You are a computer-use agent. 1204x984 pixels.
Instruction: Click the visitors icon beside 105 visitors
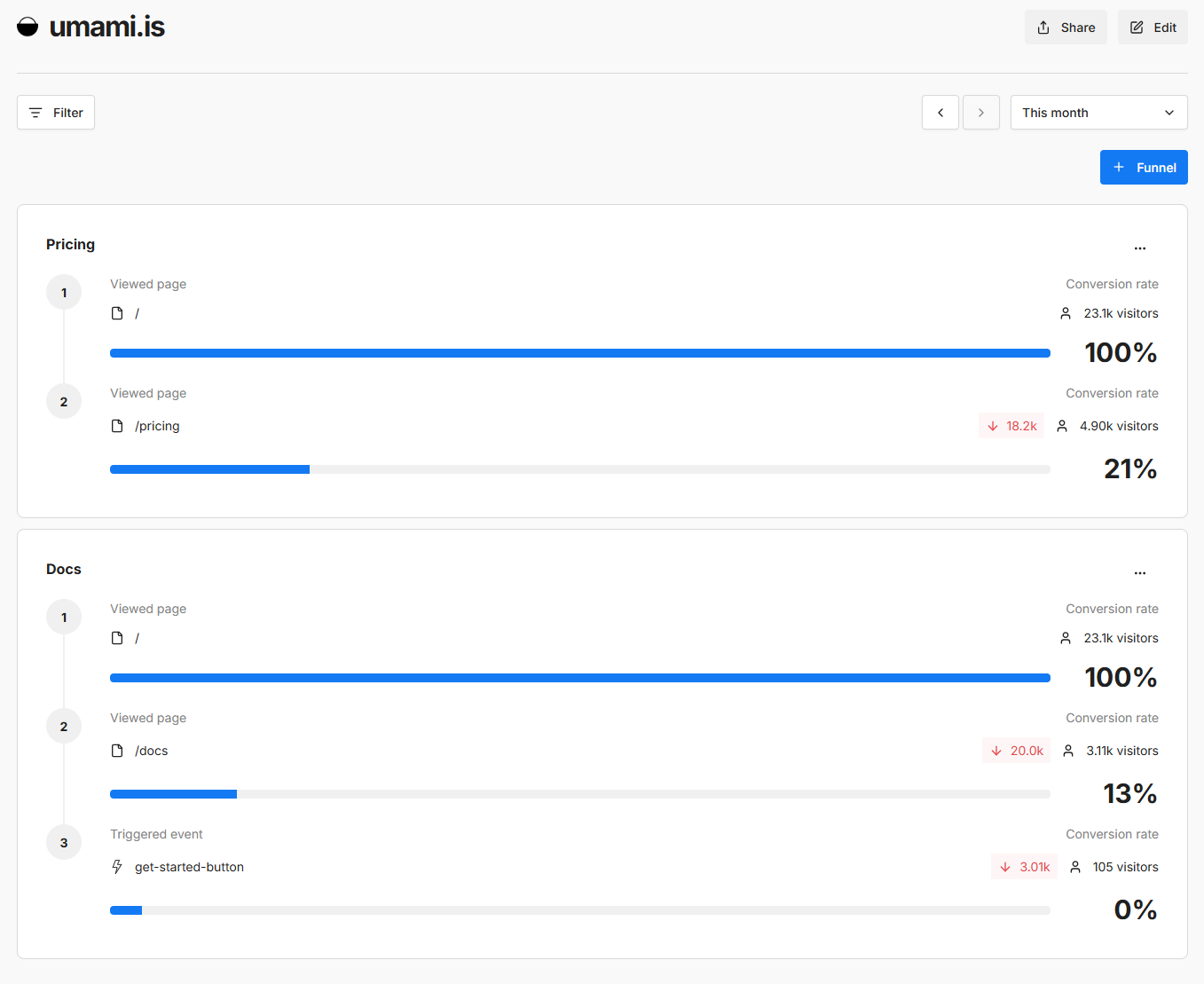(x=1075, y=867)
